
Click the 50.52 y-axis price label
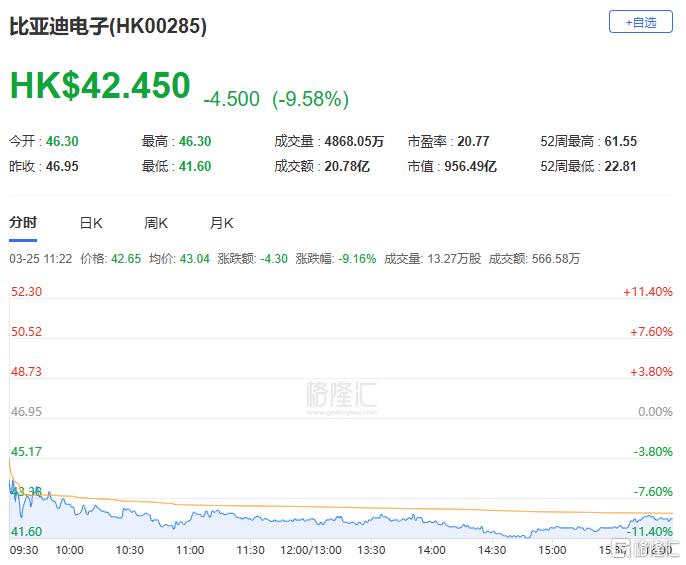click(26, 331)
